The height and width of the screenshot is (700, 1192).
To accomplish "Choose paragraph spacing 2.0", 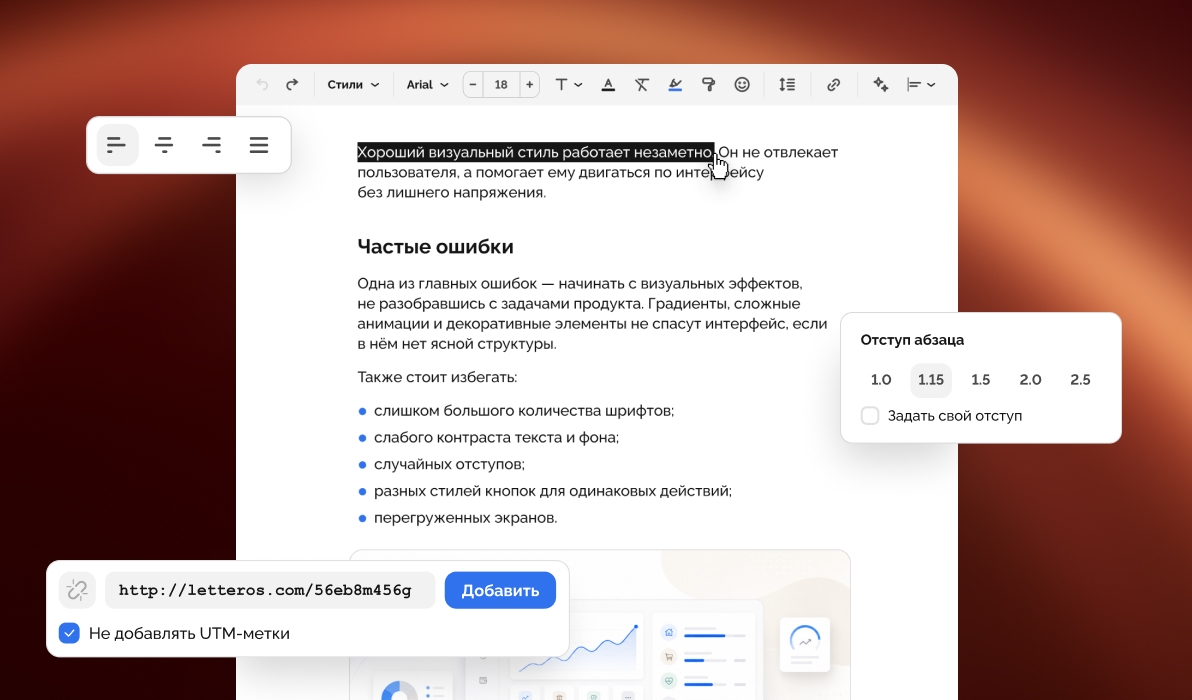I will (x=1031, y=380).
